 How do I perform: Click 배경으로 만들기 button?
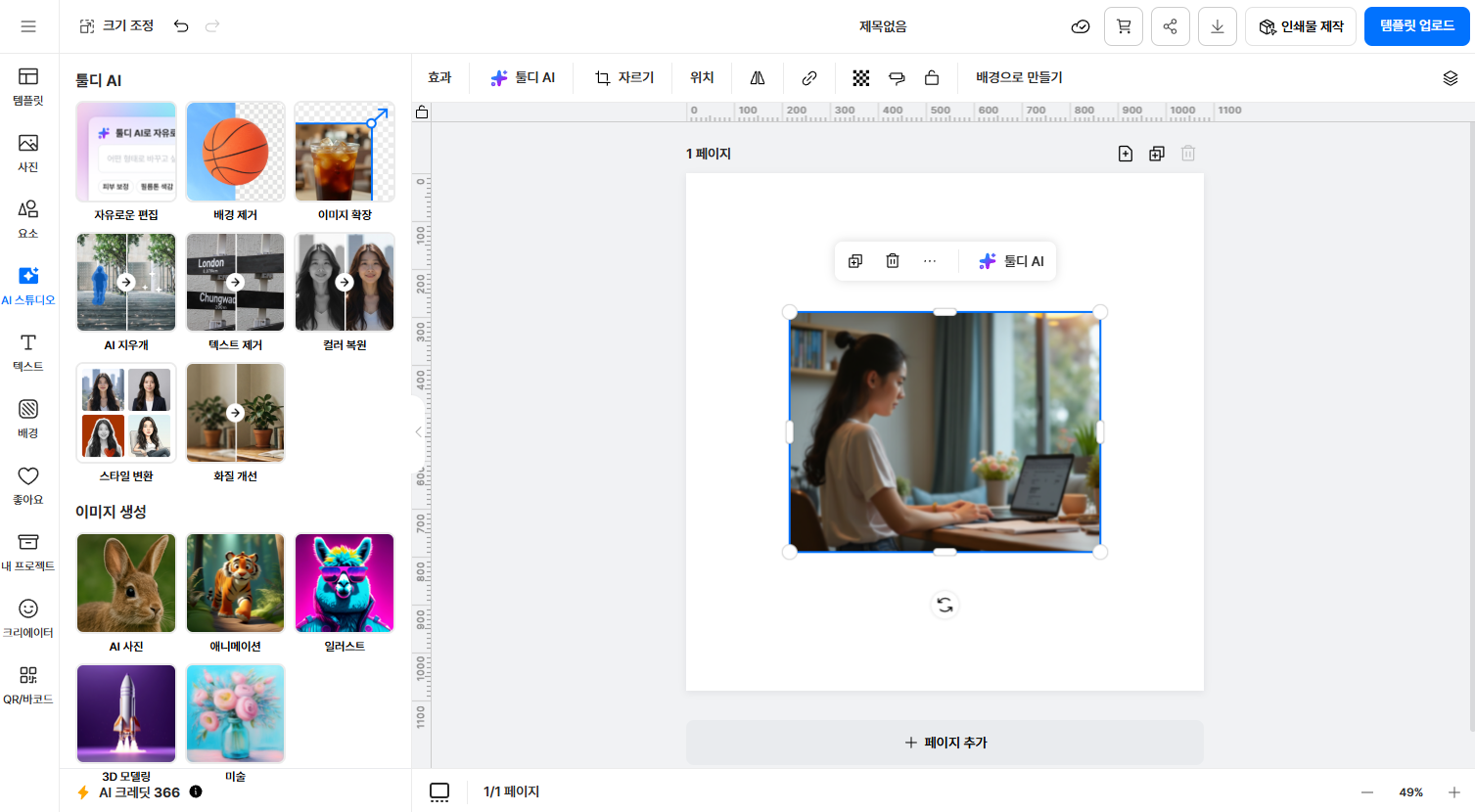coord(1019,77)
